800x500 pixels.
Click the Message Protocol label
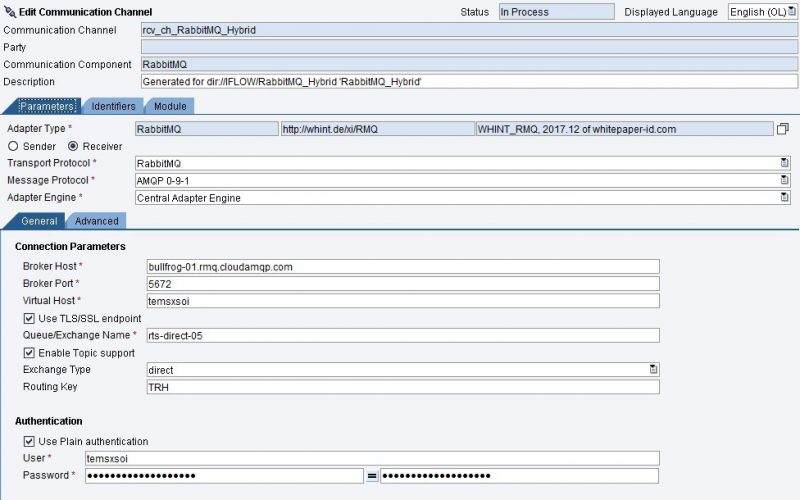[x=48, y=180]
